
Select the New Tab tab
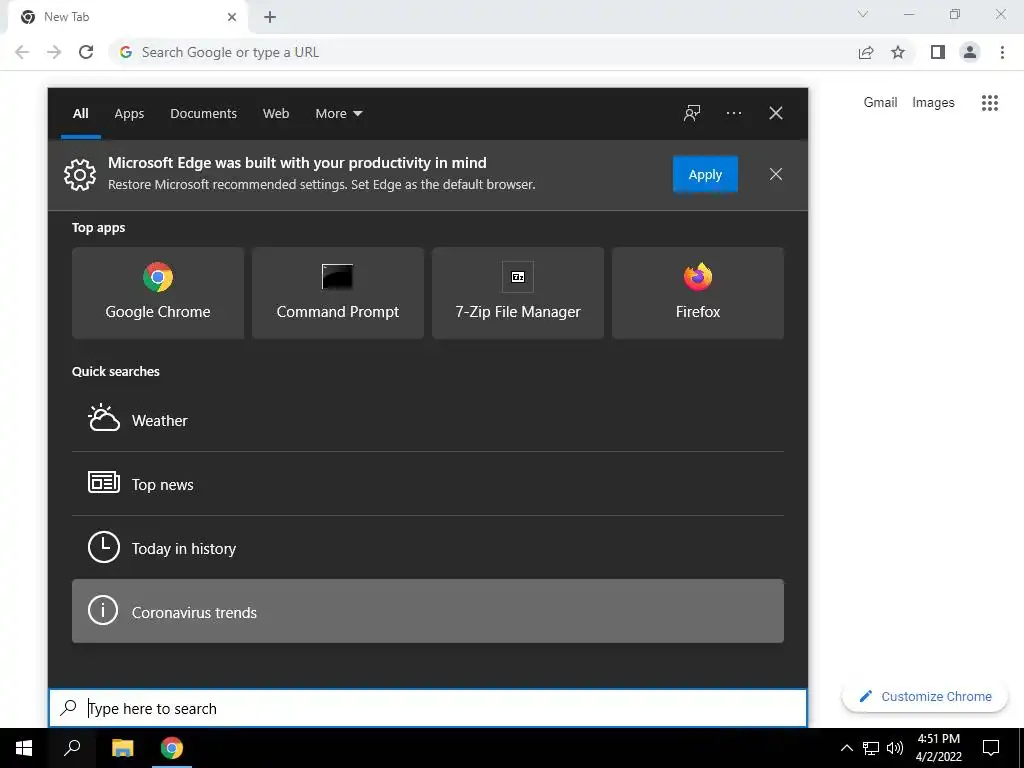point(127,17)
